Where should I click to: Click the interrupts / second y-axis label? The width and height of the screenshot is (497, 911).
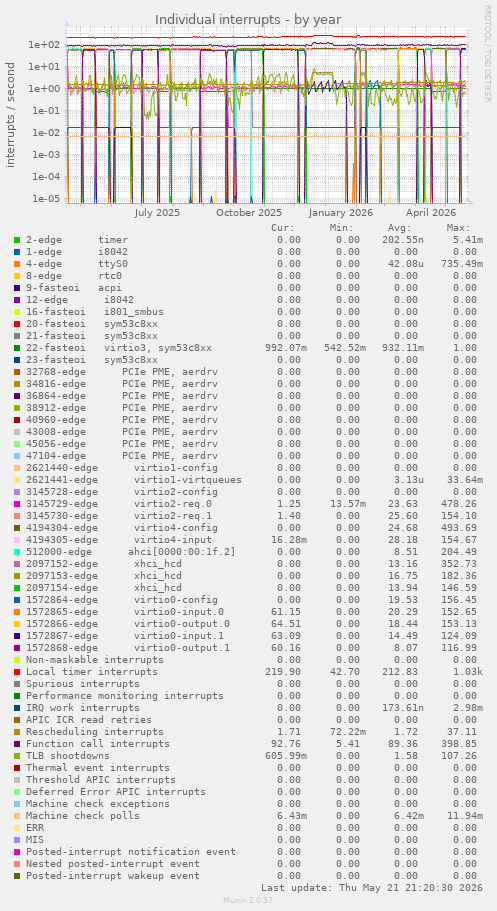pyautogui.click(x=10, y=114)
